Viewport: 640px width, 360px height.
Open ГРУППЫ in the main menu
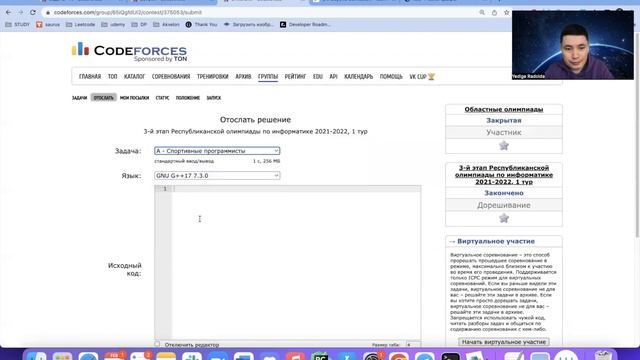pos(268,77)
